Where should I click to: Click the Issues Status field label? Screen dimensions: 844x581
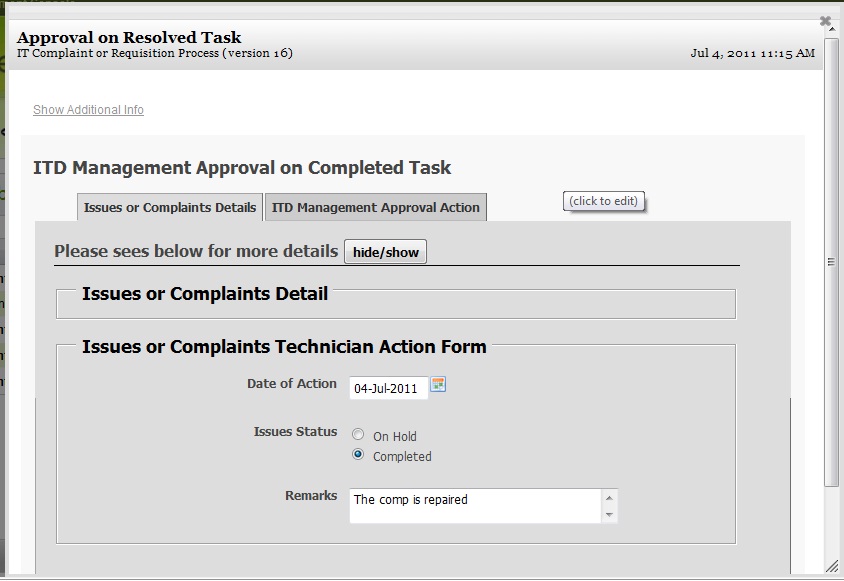(x=295, y=432)
